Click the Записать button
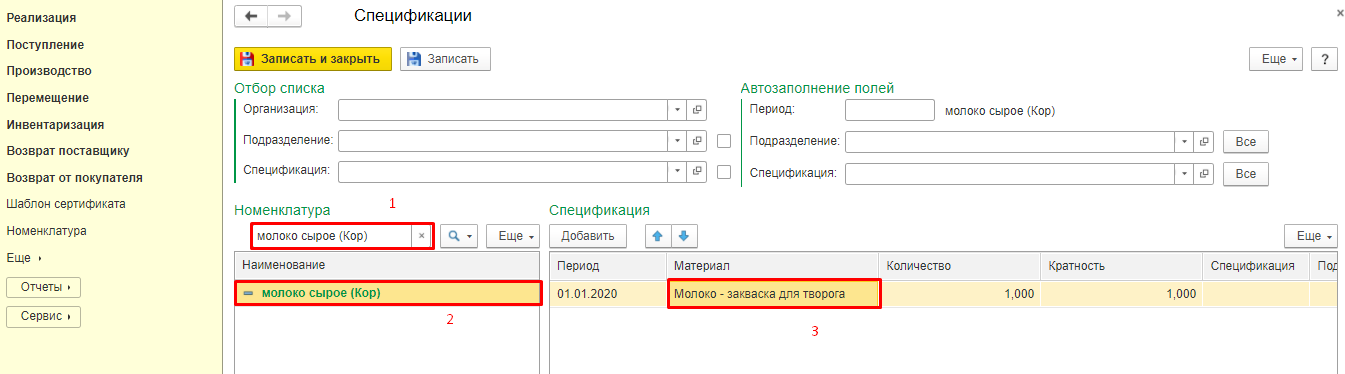The height and width of the screenshot is (374, 1345). click(445, 59)
